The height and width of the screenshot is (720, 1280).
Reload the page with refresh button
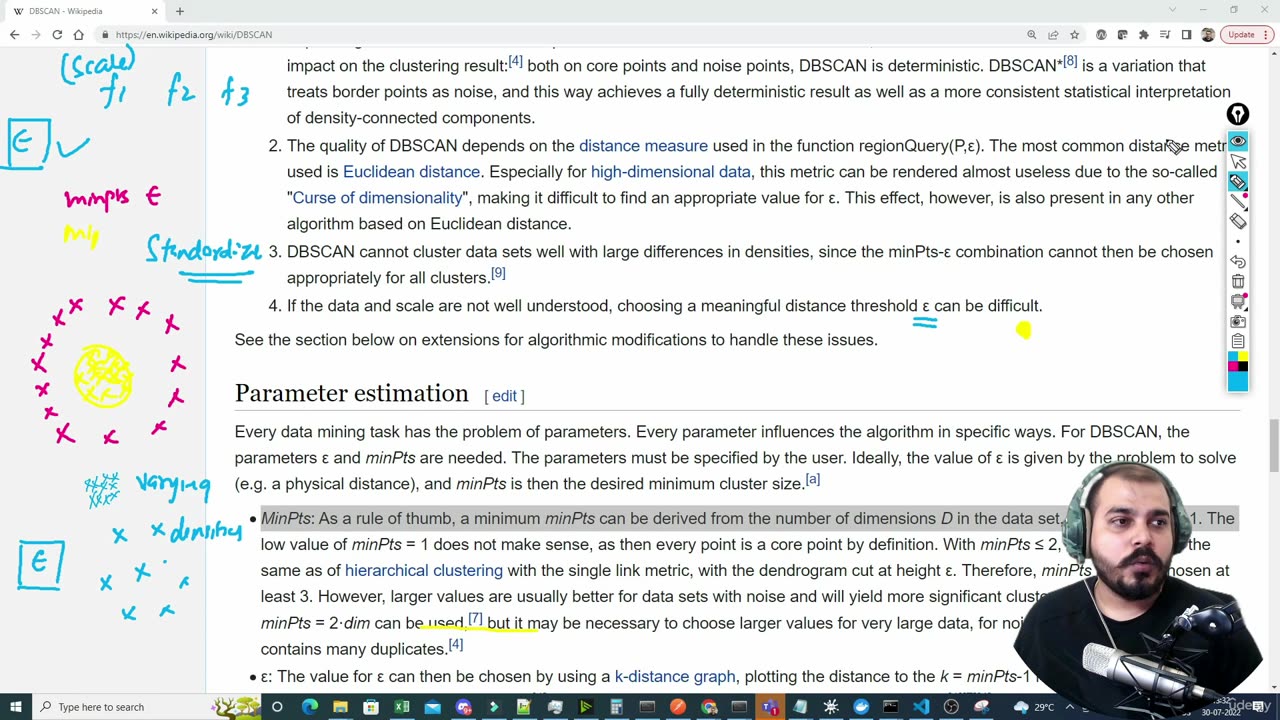(x=57, y=35)
